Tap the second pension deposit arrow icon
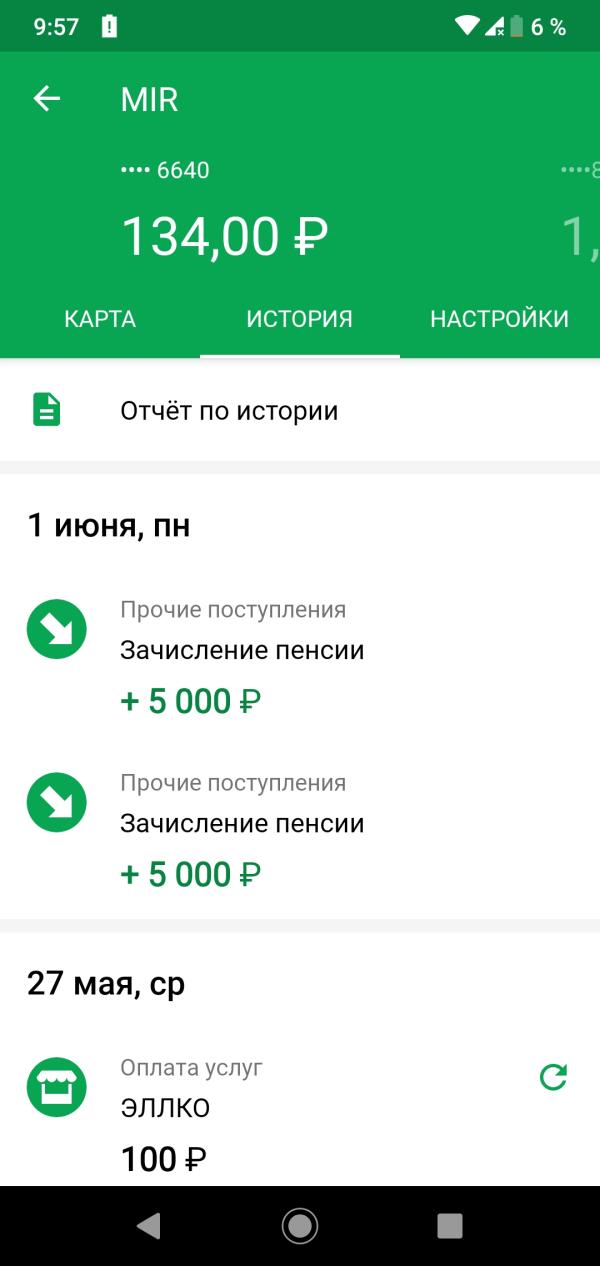Image resolution: width=600 pixels, height=1266 pixels. click(56, 803)
